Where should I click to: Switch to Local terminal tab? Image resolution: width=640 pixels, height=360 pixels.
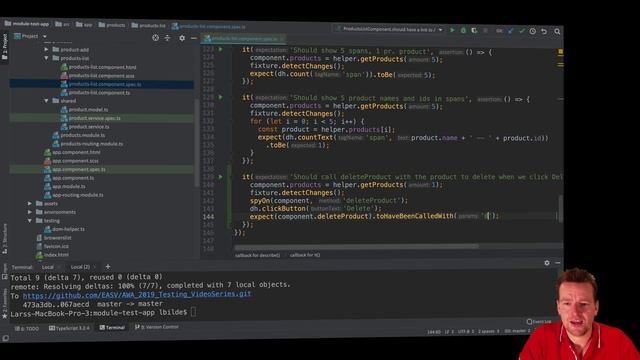pyautogui.click(x=48, y=267)
